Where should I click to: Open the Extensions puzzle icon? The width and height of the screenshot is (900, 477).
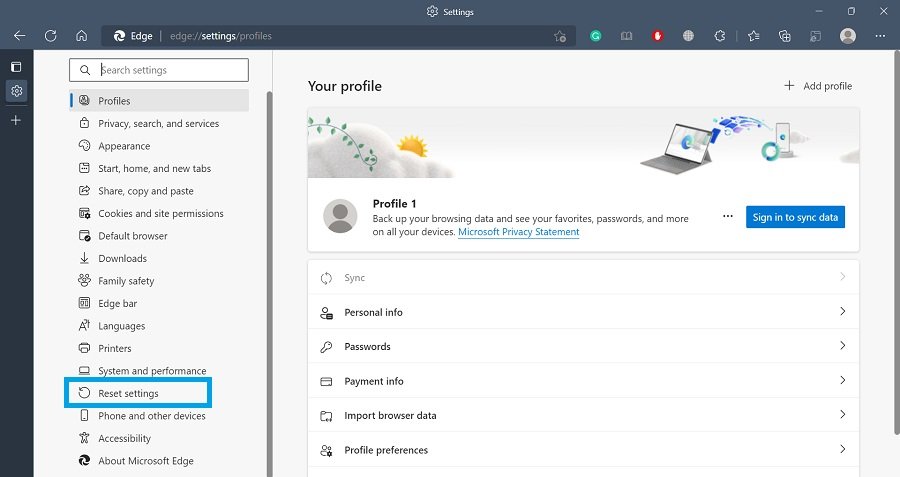pyautogui.click(x=720, y=36)
